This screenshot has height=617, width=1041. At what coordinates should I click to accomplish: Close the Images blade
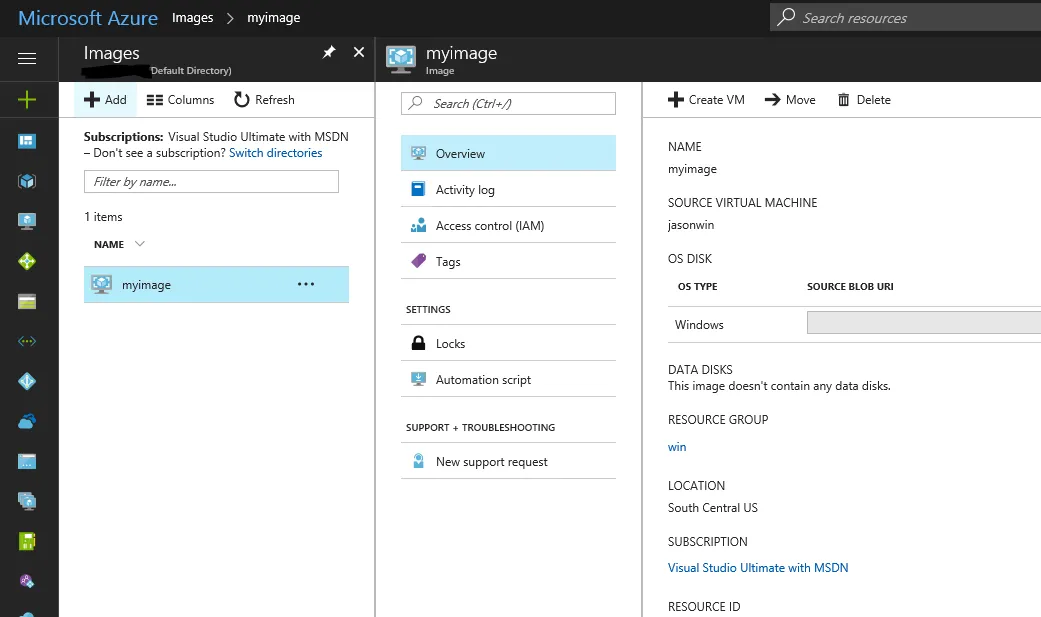[x=359, y=53]
